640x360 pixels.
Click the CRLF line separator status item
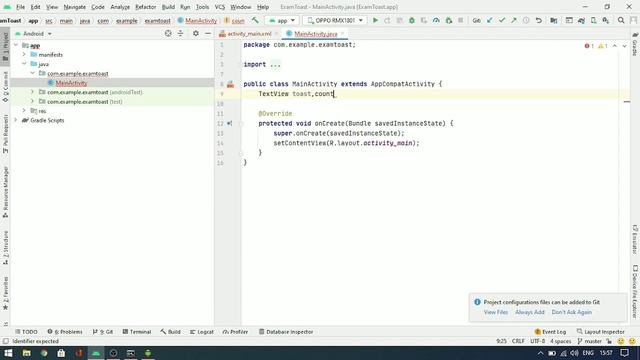518,341
